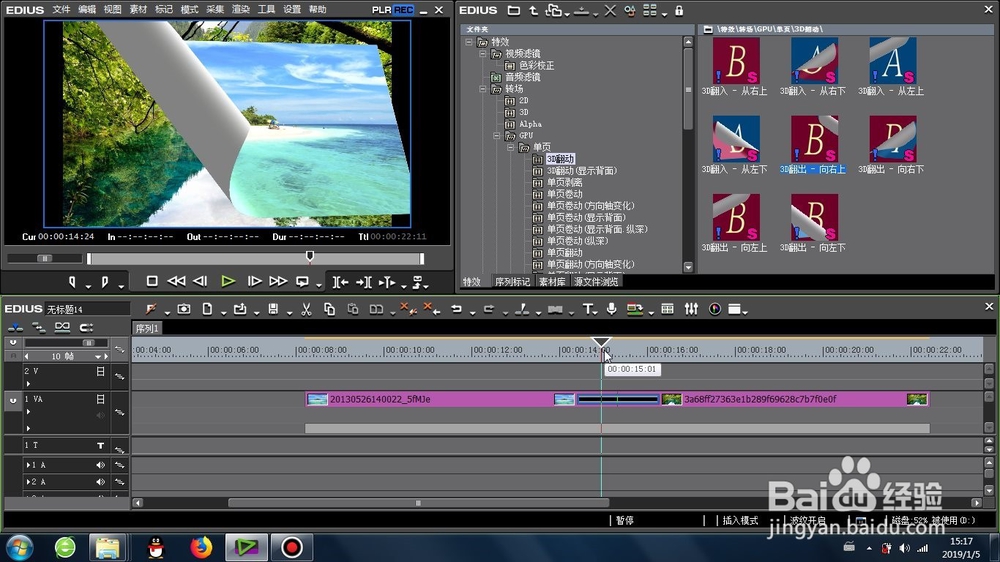Switch to the 素材库 tab
1000x562 pixels.
(552, 282)
